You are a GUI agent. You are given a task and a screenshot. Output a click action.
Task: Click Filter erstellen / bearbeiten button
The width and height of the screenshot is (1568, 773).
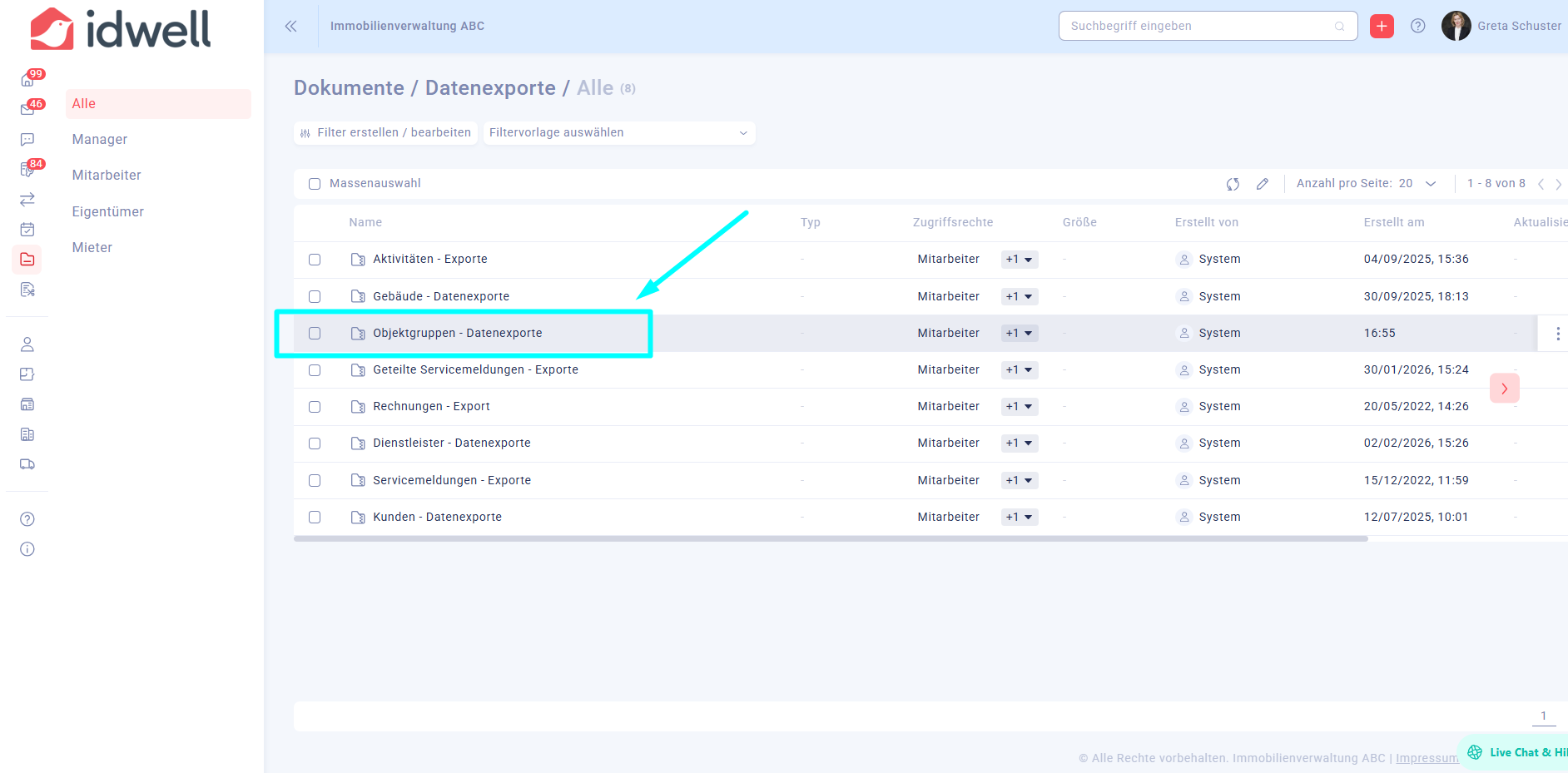coord(386,133)
